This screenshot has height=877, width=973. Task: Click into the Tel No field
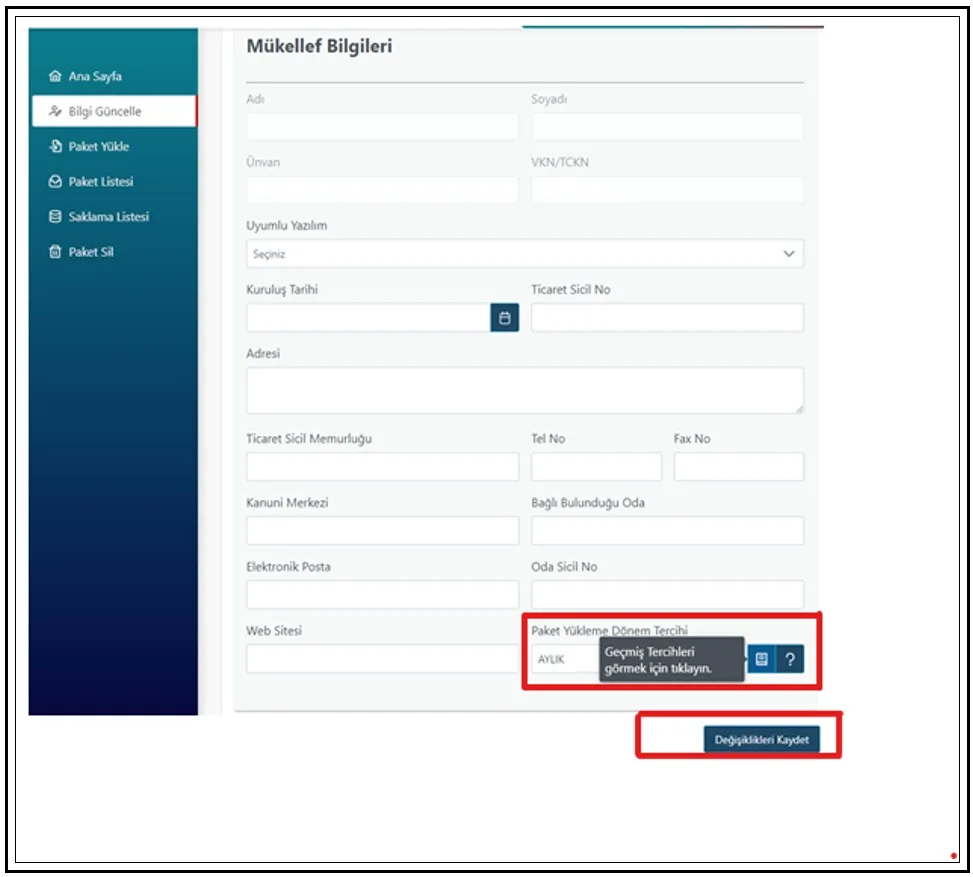click(x=596, y=467)
